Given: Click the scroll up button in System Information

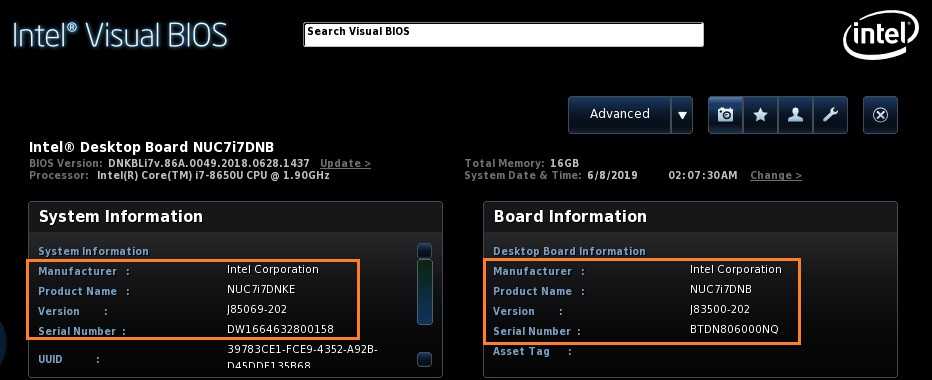Looking at the screenshot, I should (425, 251).
